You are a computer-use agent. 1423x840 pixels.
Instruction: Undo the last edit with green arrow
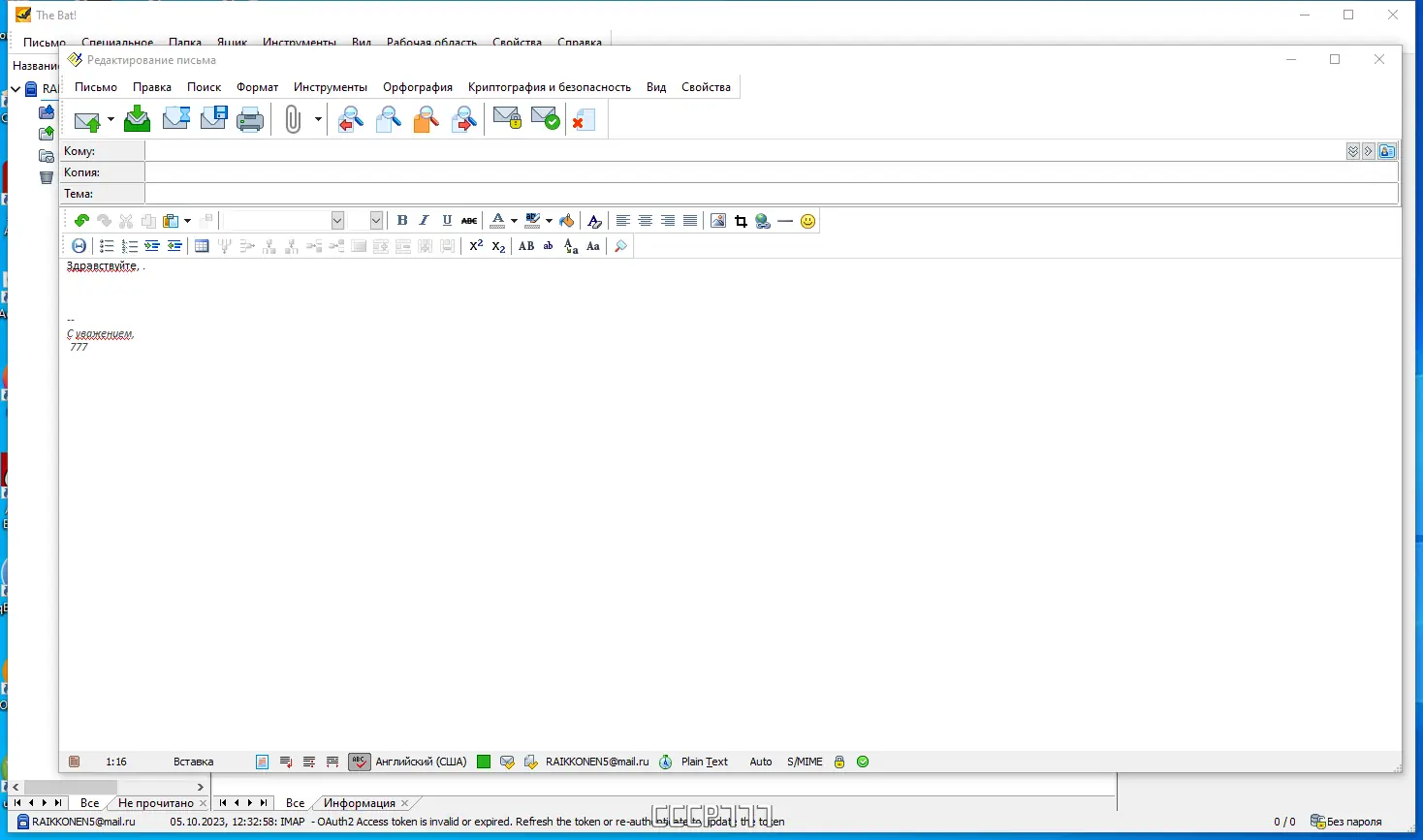81,221
